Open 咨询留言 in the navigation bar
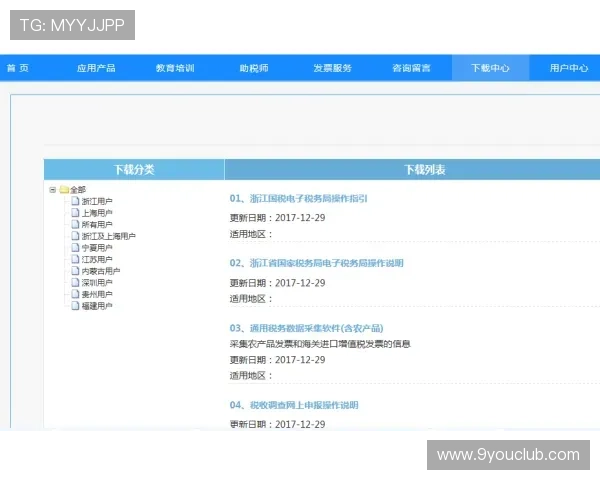600x480 pixels. pos(411,68)
